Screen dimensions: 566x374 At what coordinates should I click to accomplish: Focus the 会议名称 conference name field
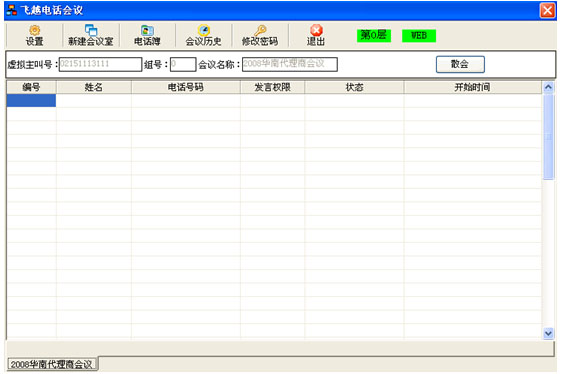click(290, 64)
